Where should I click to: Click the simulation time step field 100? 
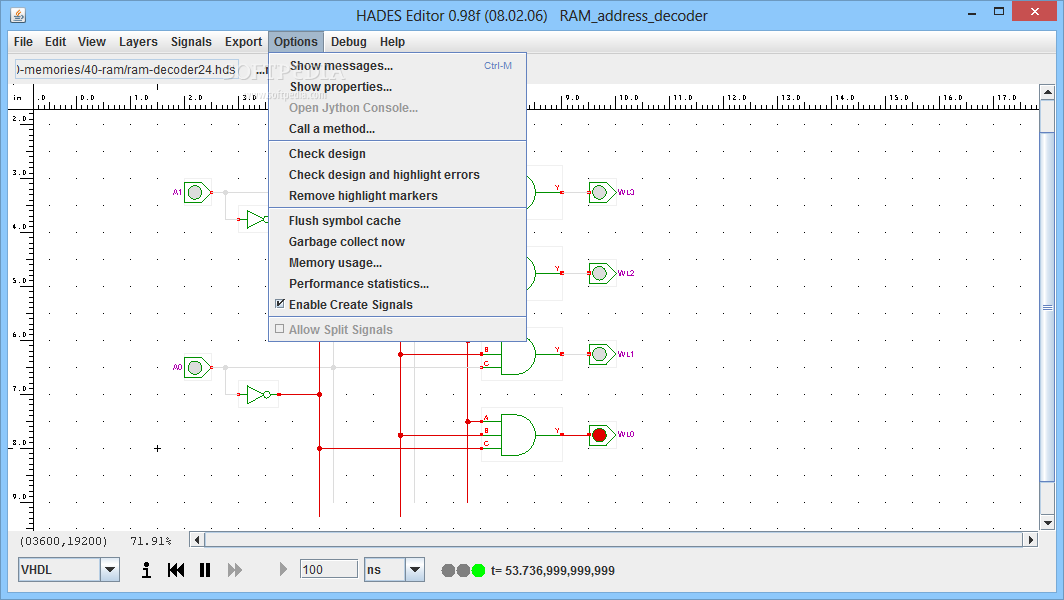point(328,569)
